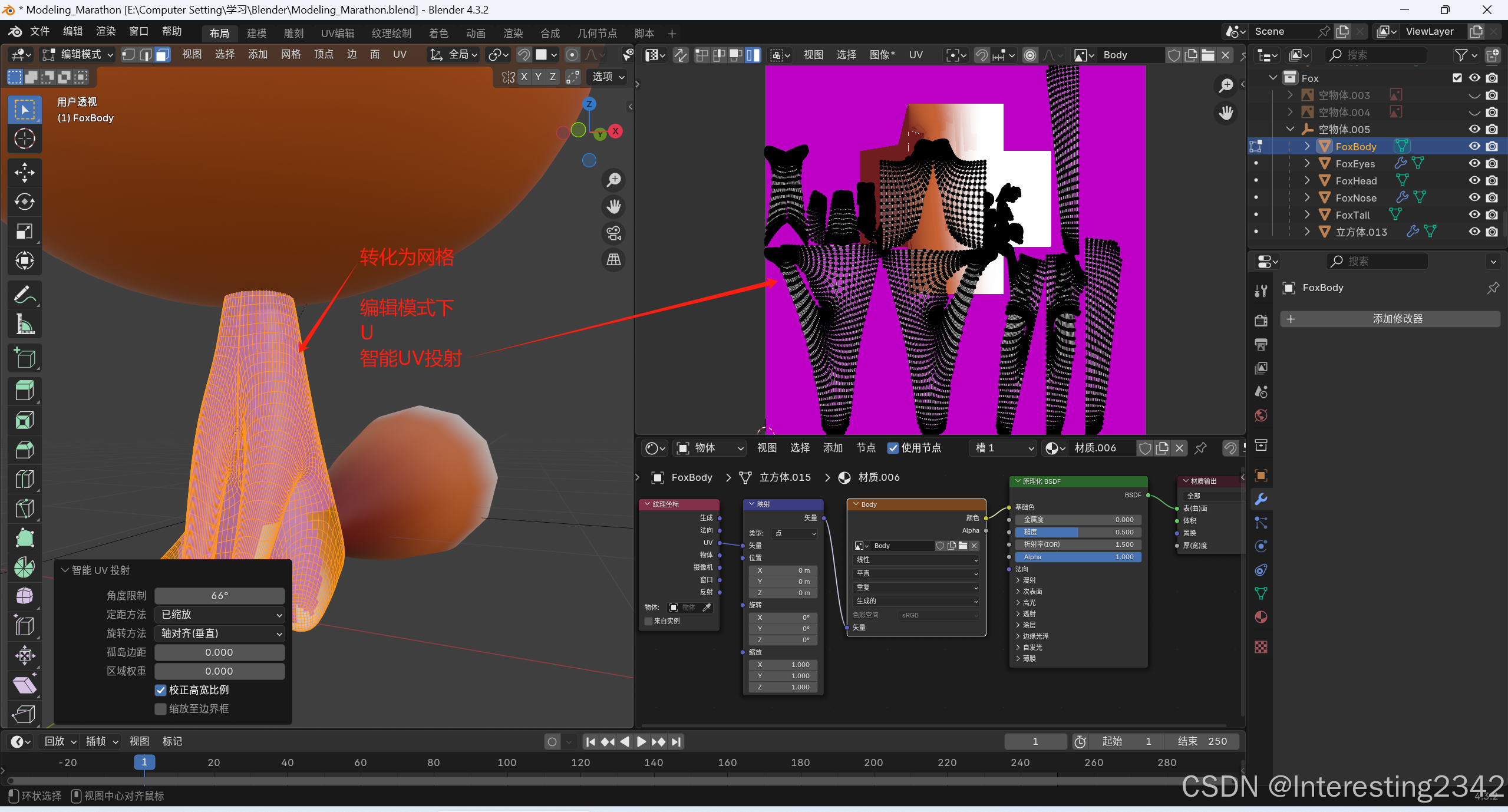Expand the FoxHead tree item
1508x812 pixels.
pos(1307,180)
